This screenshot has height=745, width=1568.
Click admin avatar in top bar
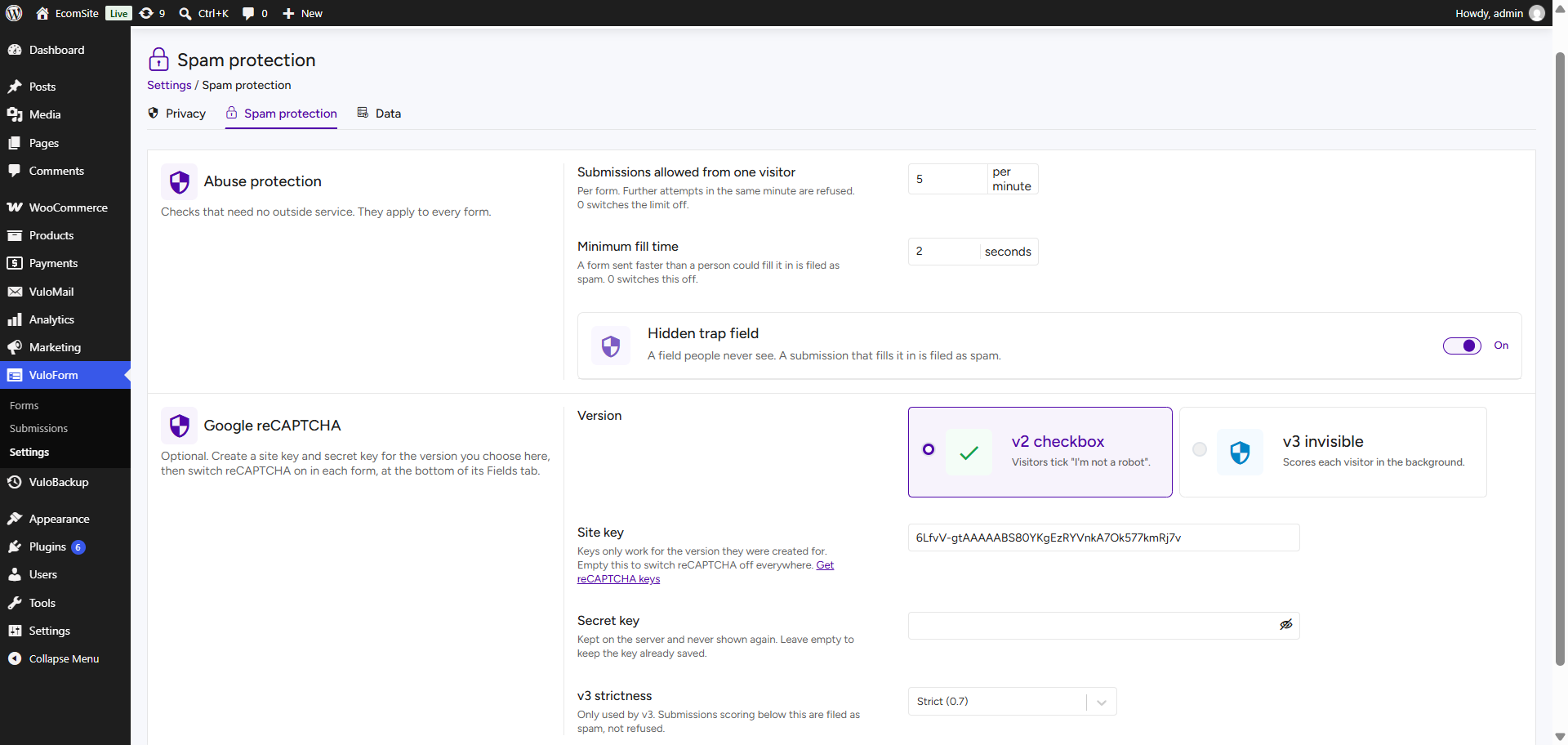coord(1537,13)
